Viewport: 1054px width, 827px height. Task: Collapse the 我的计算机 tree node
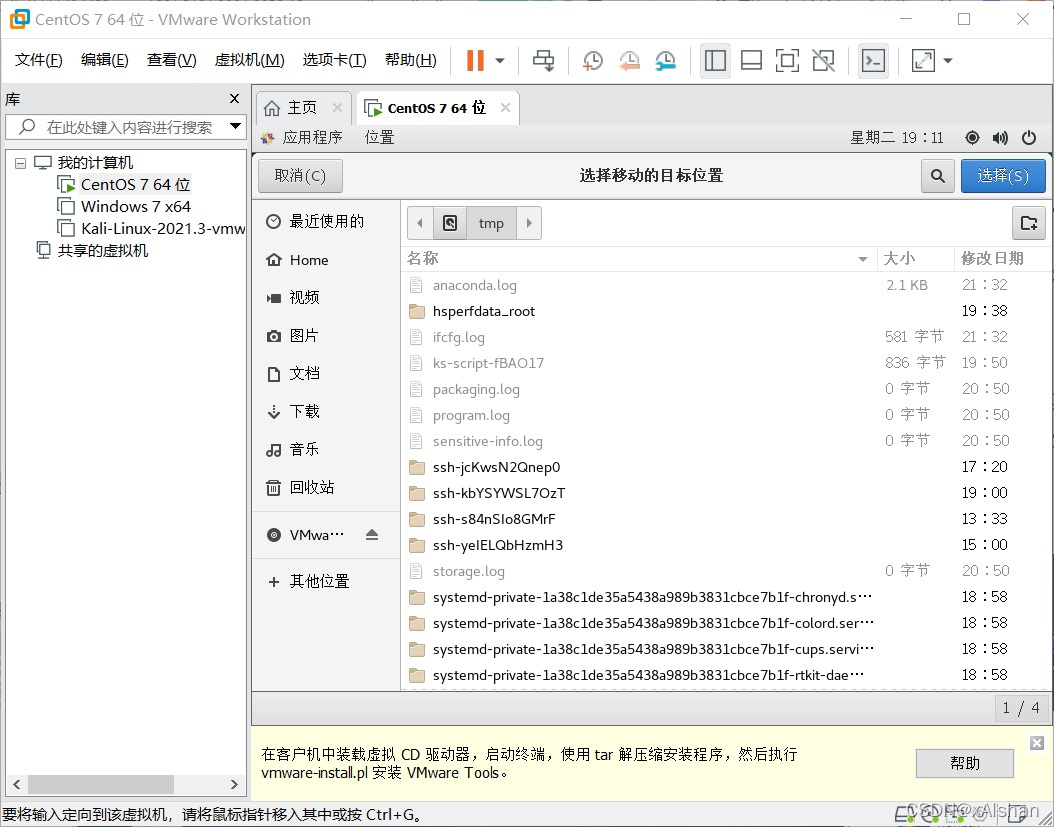click(x=20, y=162)
